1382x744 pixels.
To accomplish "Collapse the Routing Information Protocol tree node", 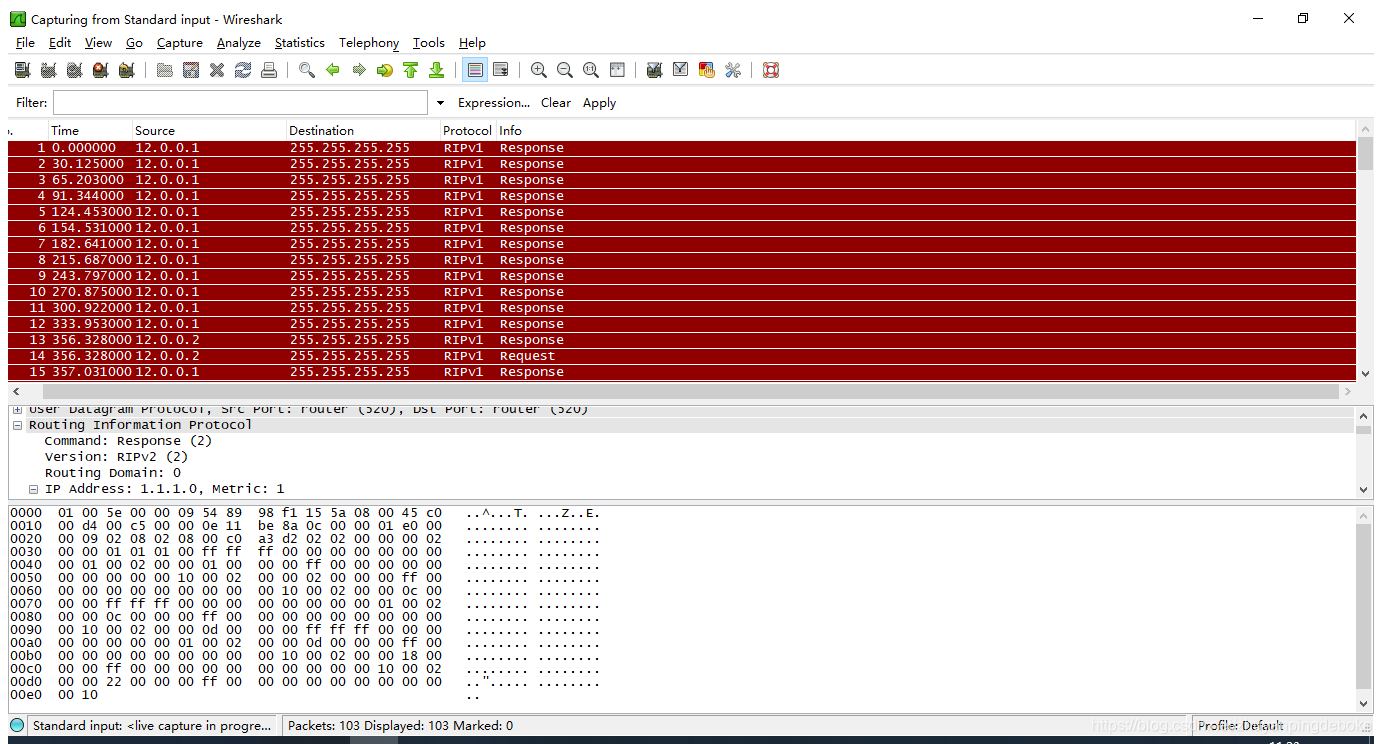I will tap(18, 425).
